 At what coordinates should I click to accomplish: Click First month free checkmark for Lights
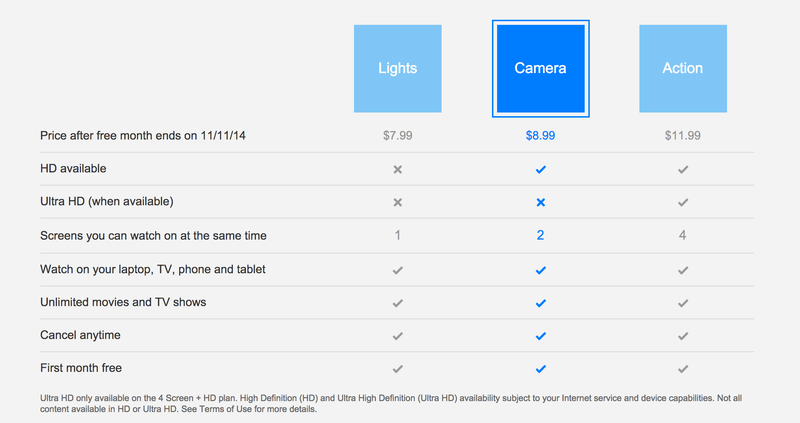[x=398, y=369]
